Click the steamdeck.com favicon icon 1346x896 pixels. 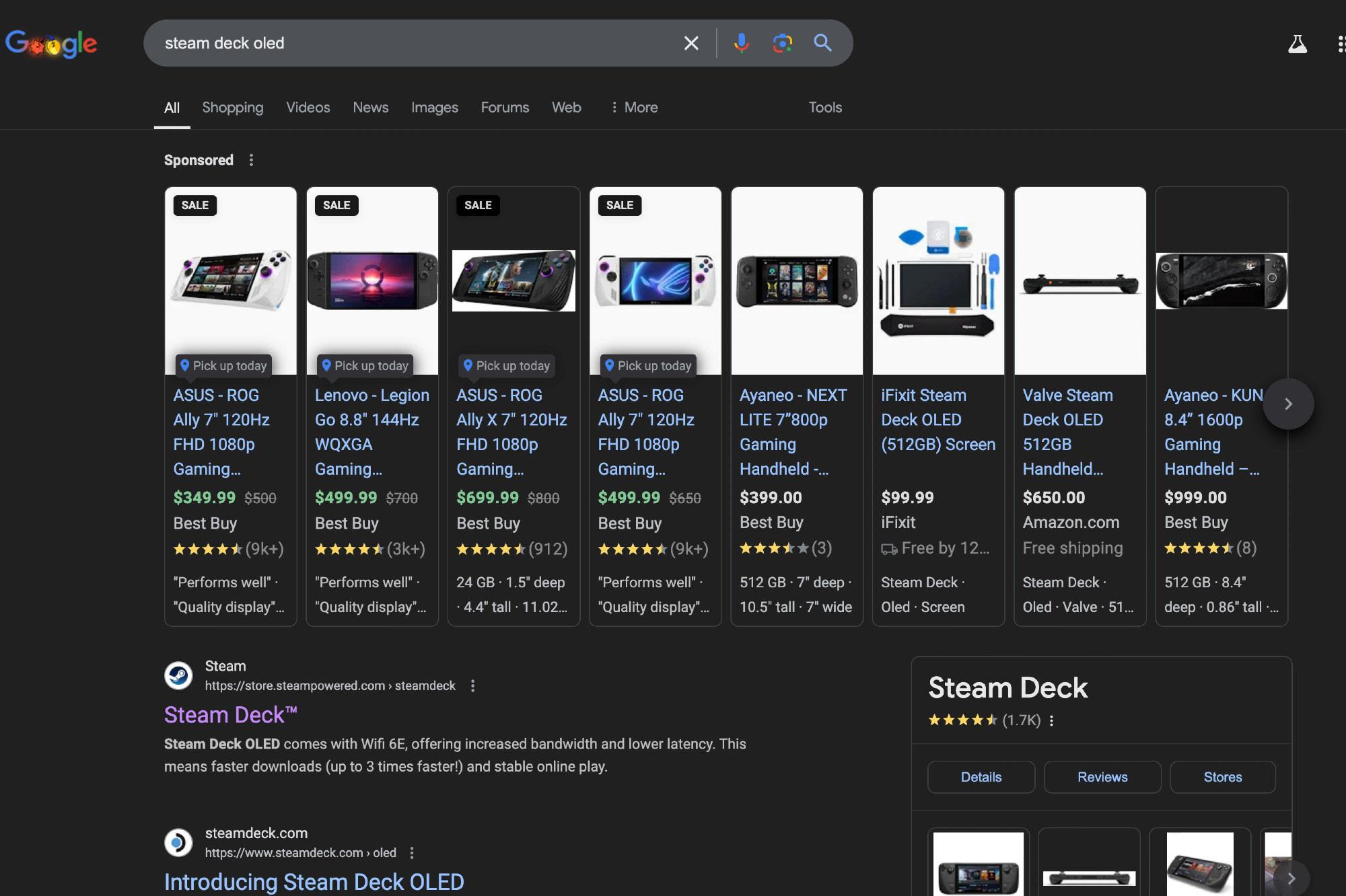178,842
